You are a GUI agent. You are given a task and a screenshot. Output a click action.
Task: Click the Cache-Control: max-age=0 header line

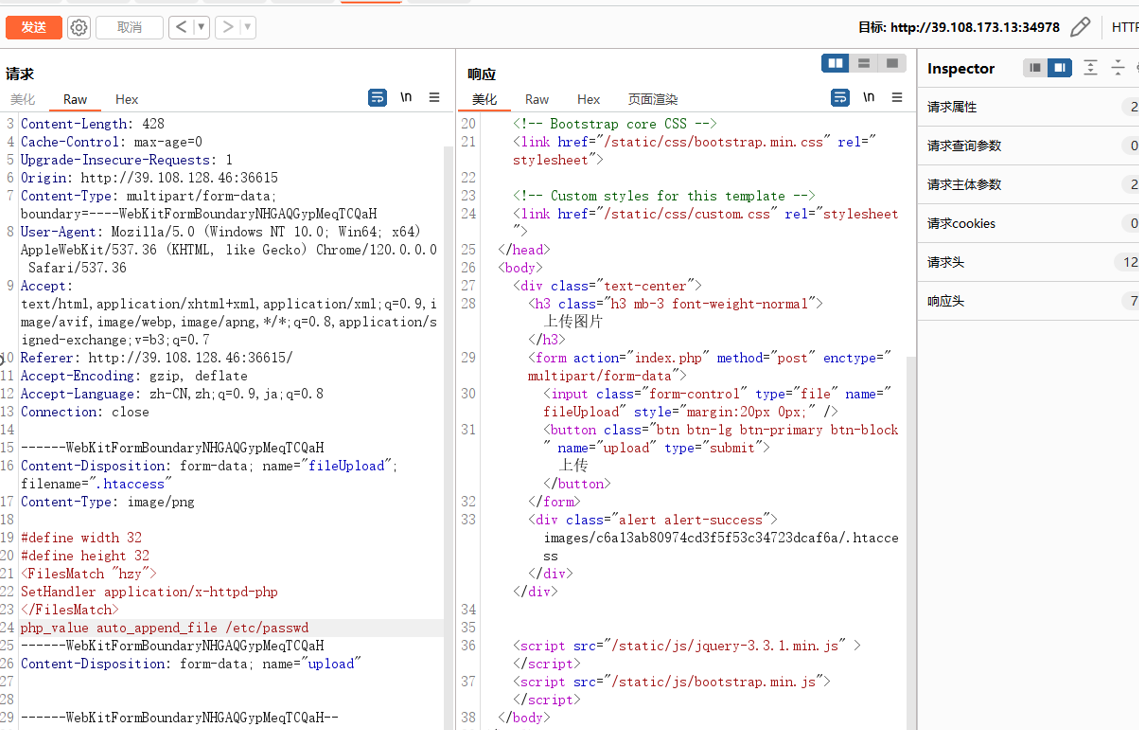[111, 142]
